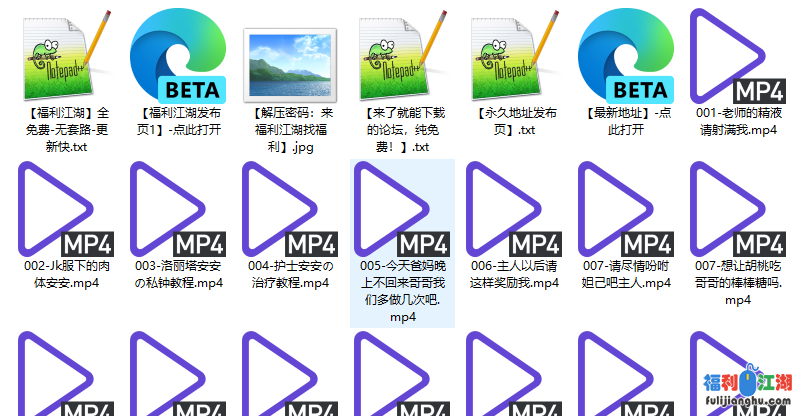Select the 006 MP4 video icon
Viewport: 803px width, 416px height.
click(514, 206)
